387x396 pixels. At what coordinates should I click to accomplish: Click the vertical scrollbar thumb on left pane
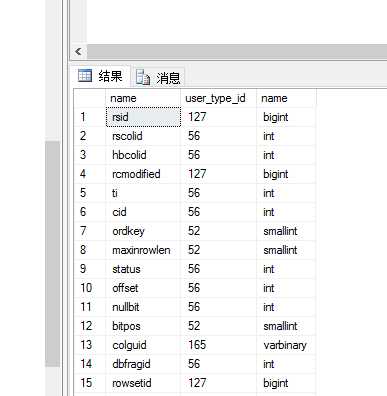click(x=52, y=253)
